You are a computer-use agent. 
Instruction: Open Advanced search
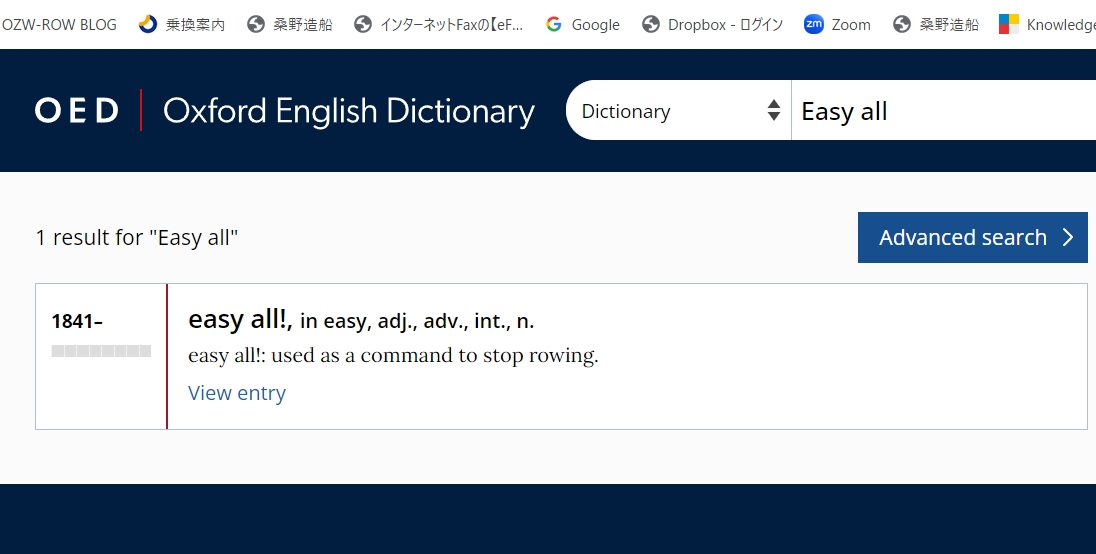pos(972,238)
